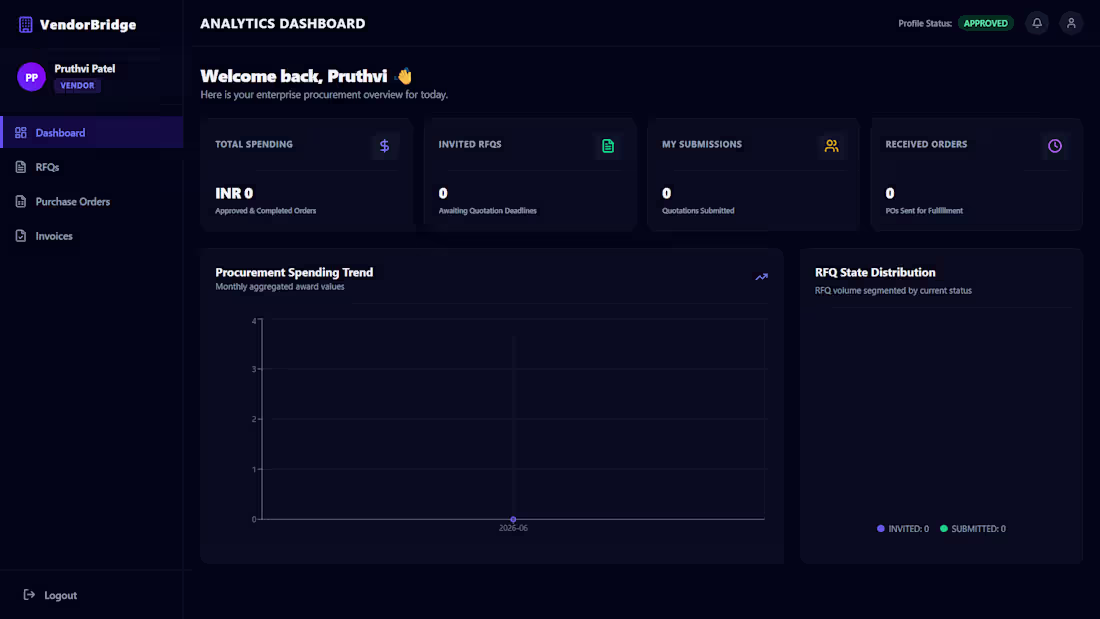The image size is (1100, 619).
Task: Click the green document icon in Invited RFQs
Action: click(608, 146)
